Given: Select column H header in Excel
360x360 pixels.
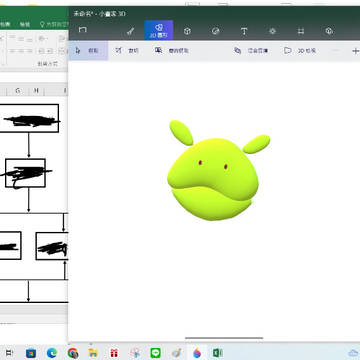Looking at the screenshot, I should coord(36,90).
